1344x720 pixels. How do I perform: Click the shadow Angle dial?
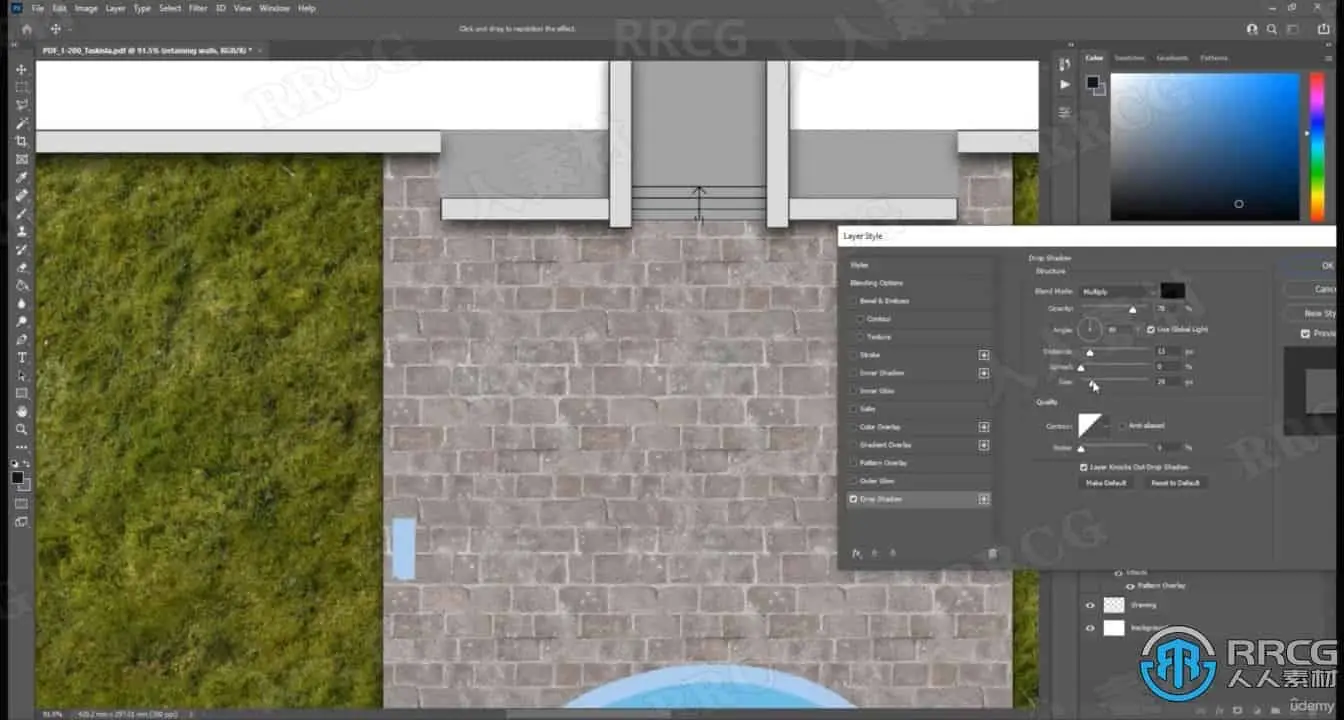1089,329
